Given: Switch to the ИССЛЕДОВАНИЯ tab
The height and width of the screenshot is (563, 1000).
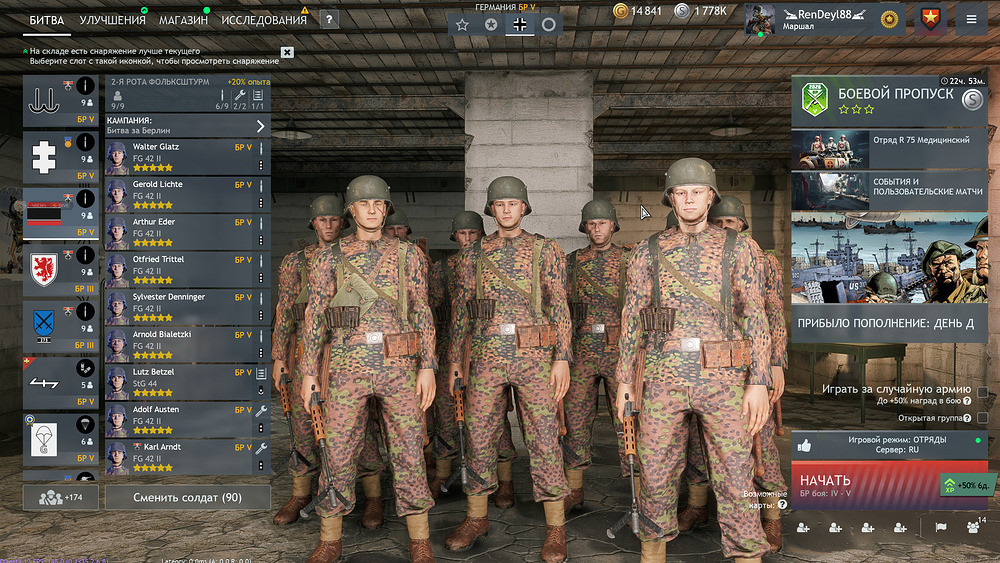Looking at the screenshot, I should pos(264,20).
